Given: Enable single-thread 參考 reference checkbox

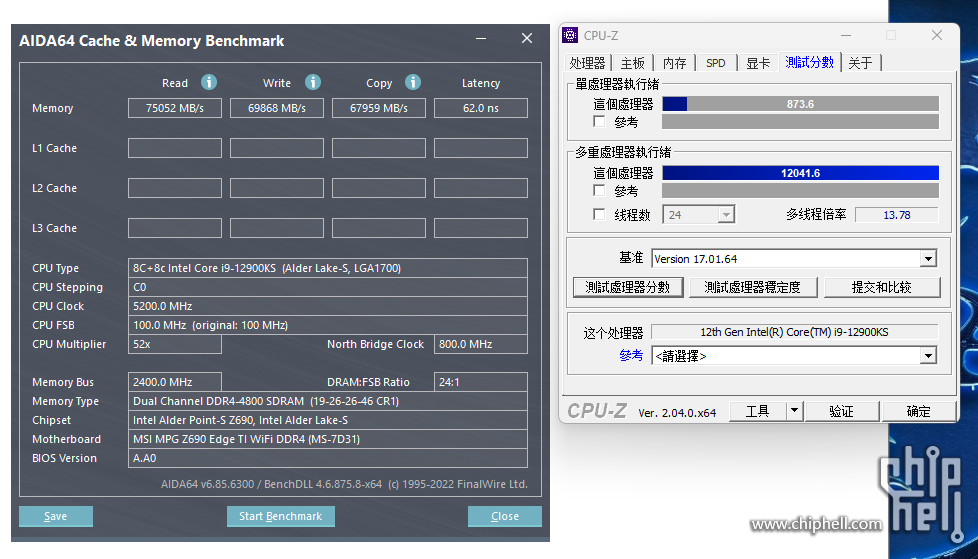Looking at the screenshot, I should point(599,122).
